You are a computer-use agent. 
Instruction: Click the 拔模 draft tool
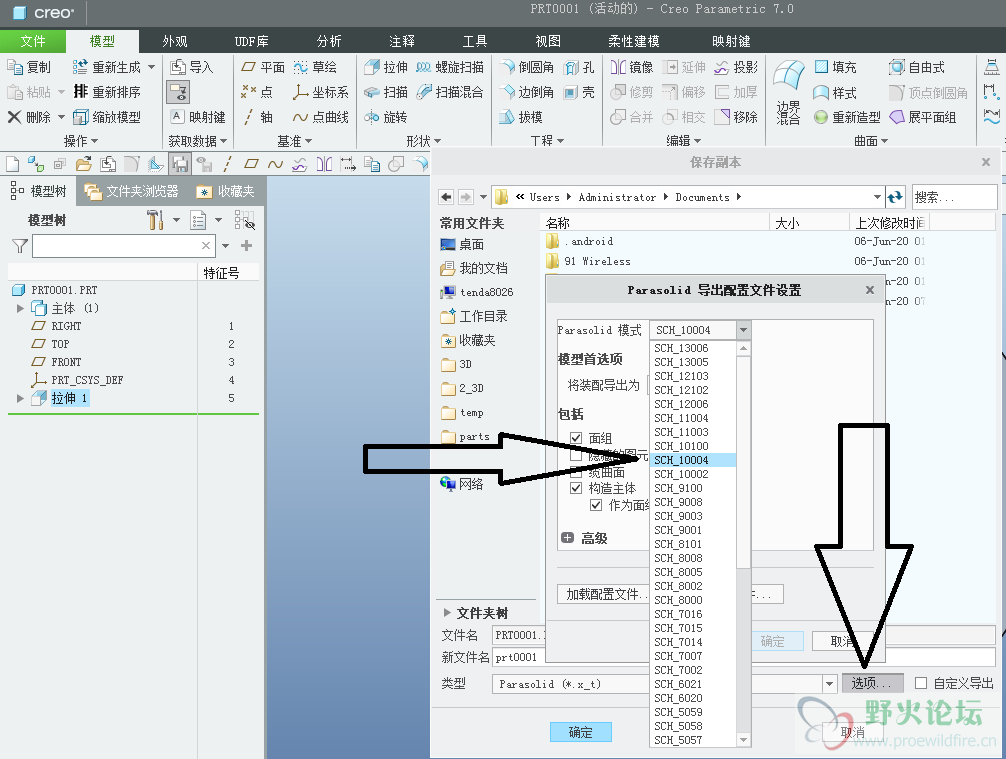point(521,117)
